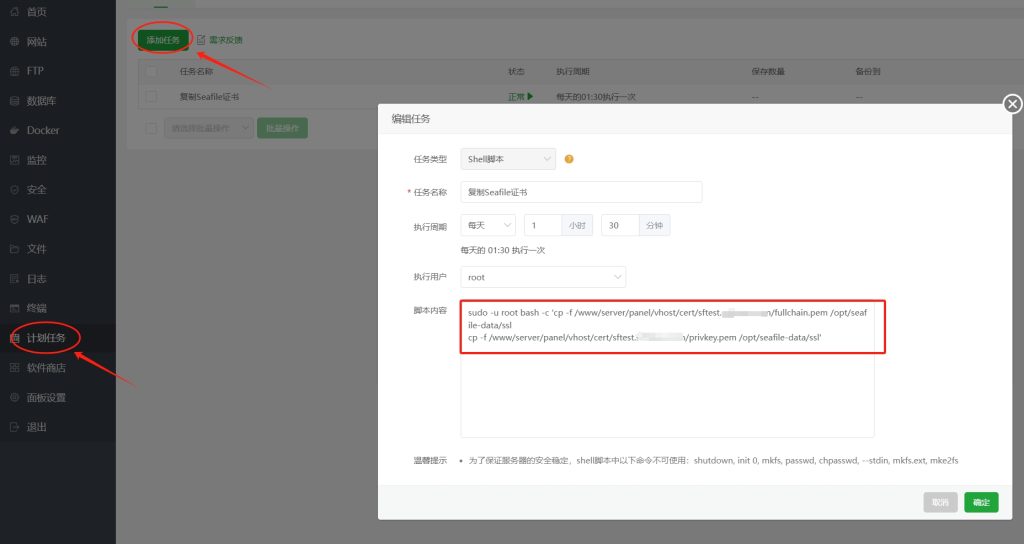Open 软件商店 in the sidebar menu
Viewport: 1024px width, 544px height.
pyautogui.click(x=46, y=368)
